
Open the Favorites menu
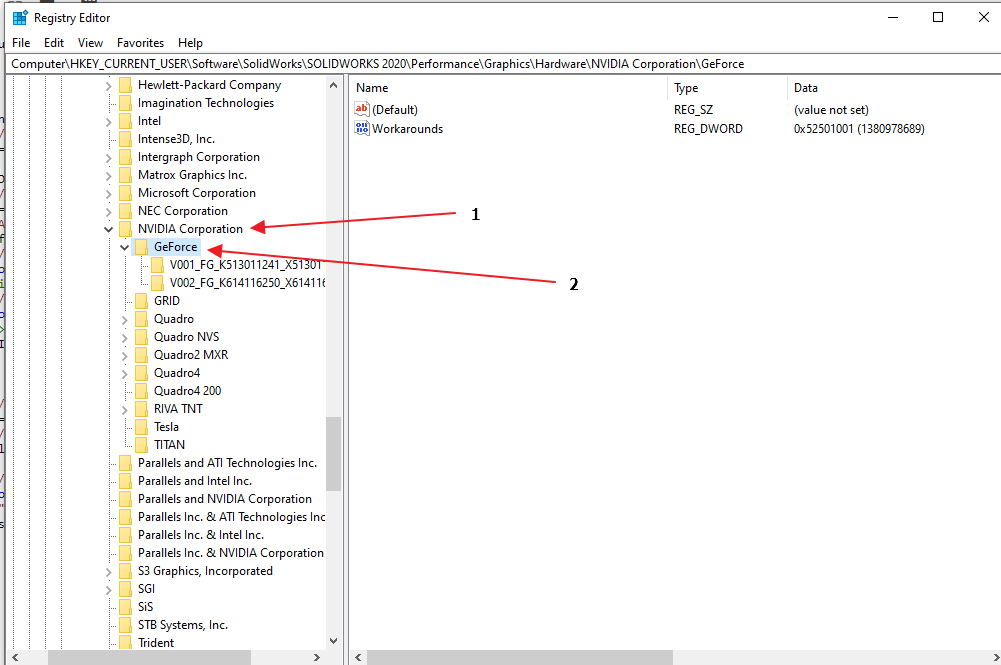click(139, 42)
